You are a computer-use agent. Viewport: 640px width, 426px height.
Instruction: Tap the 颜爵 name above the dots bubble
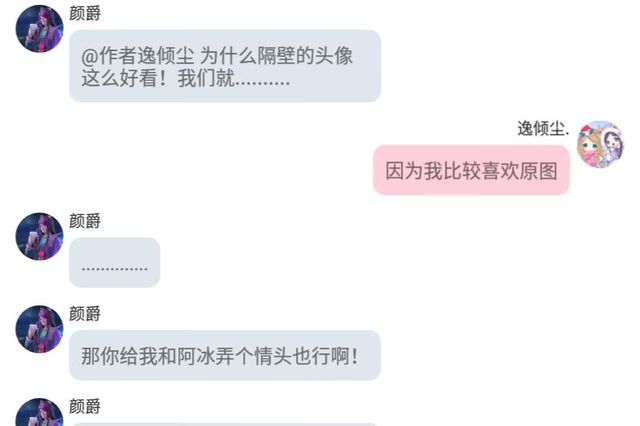(84, 221)
